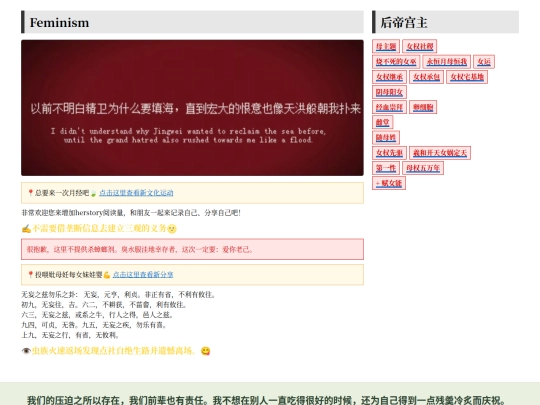Screen dimensions: 540x405
Task: Click the red pin before 总要来一次月经吧
Action: coord(30,193)
